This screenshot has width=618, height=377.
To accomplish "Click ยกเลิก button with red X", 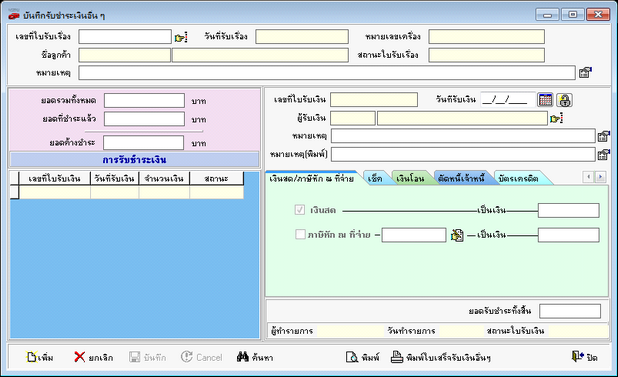I will coord(94,357).
